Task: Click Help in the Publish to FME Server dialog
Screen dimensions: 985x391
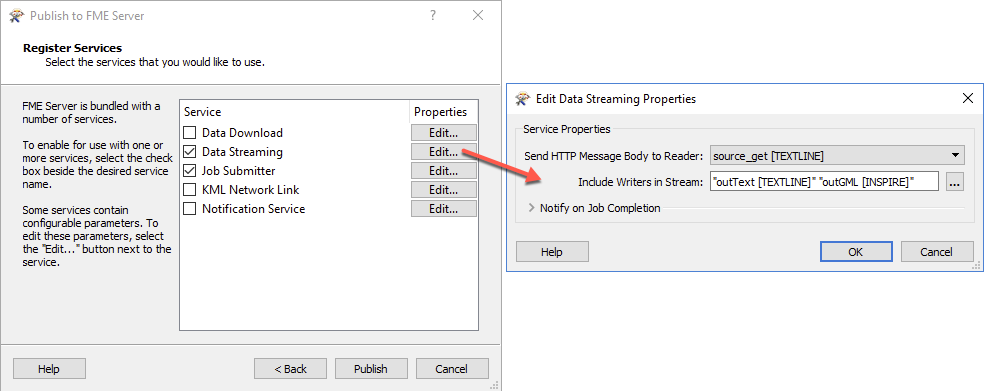Action: 49,369
